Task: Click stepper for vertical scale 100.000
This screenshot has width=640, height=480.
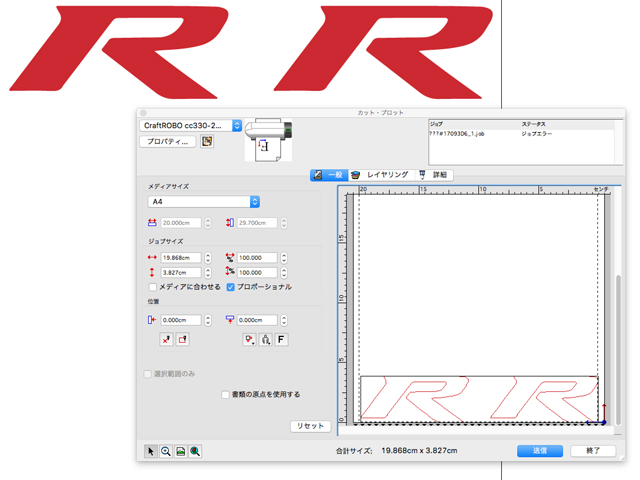Action: (x=284, y=273)
